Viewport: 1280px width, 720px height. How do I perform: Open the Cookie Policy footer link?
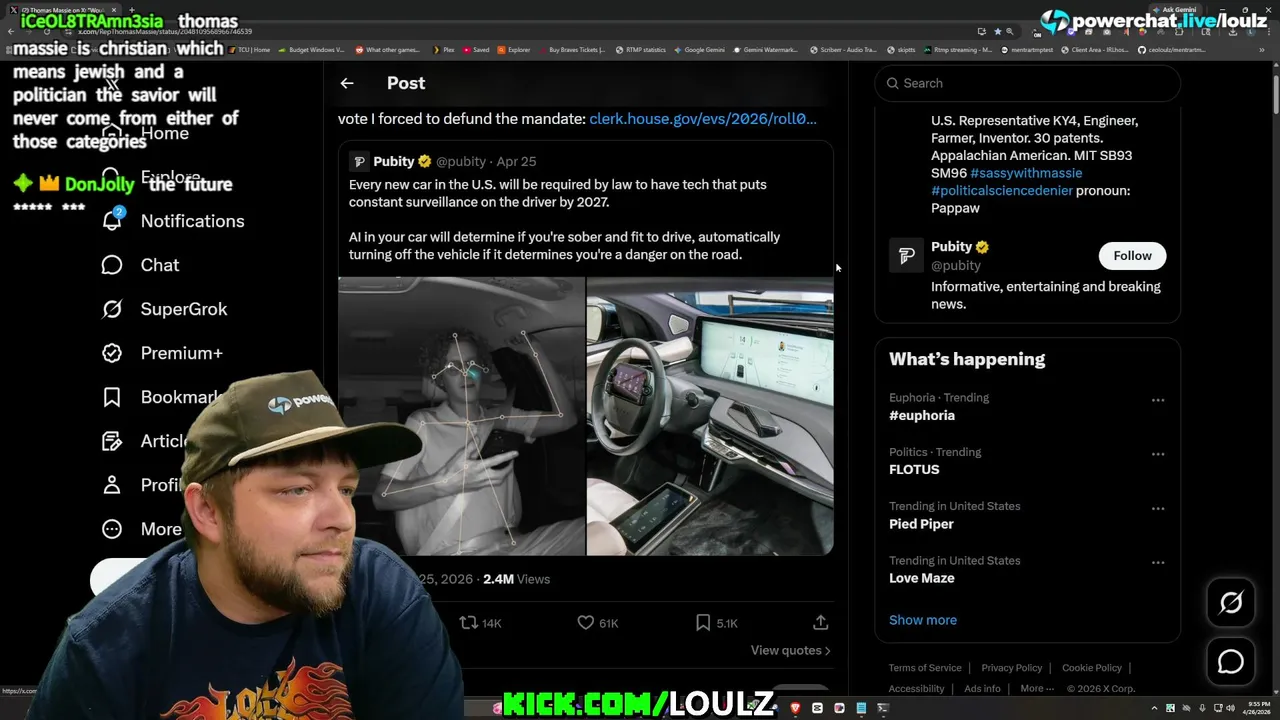pos(1092,668)
